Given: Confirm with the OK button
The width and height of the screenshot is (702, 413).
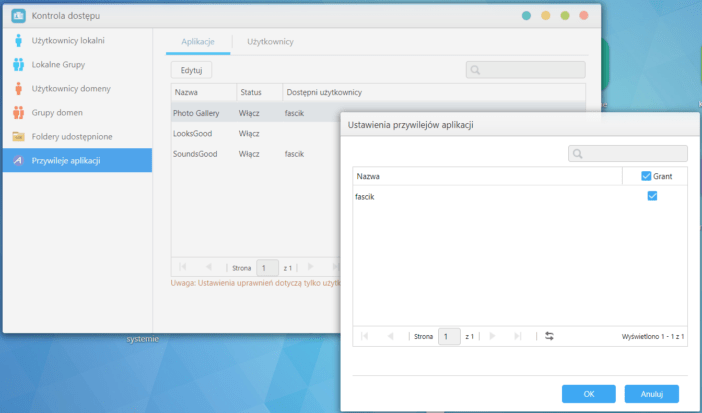Looking at the screenshot, I should (x=589, y=394).
